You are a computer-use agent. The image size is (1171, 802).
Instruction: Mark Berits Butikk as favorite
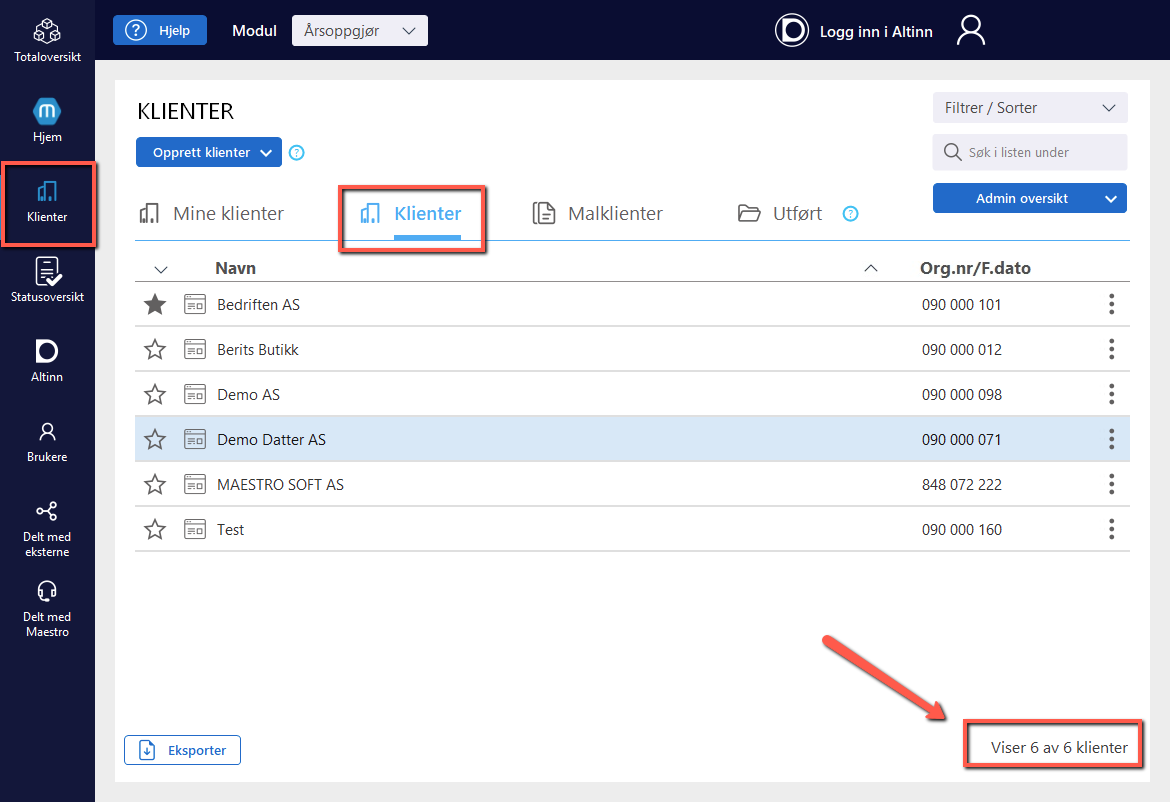coord(155,349)
